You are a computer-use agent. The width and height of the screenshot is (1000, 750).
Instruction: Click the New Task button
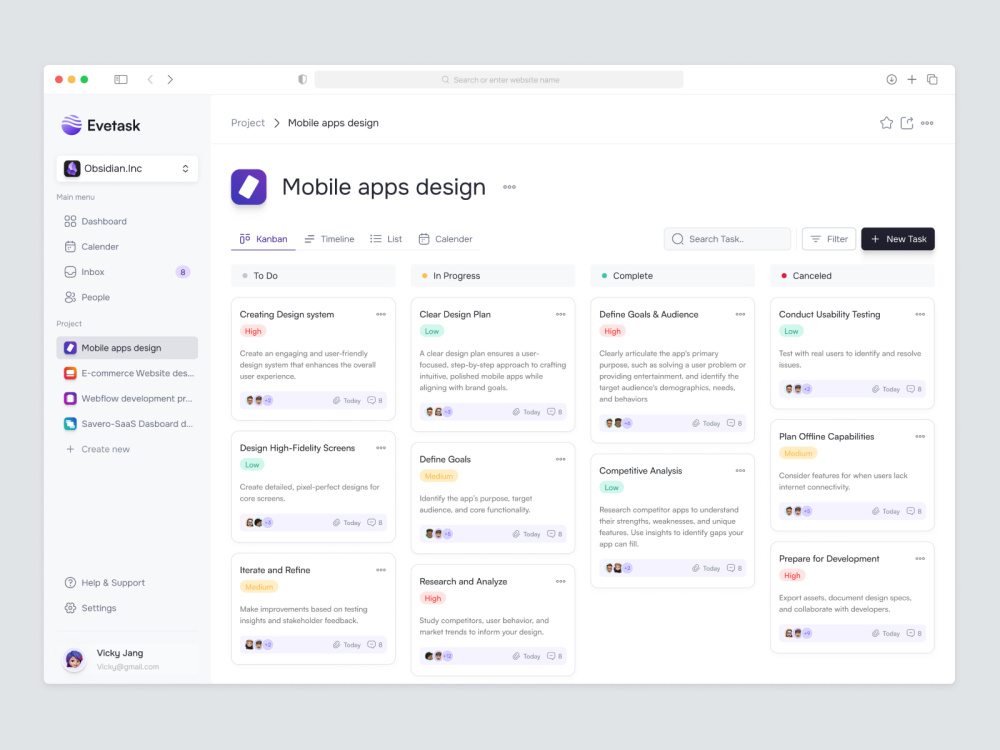pyautogui.click(x=898, y=239)
